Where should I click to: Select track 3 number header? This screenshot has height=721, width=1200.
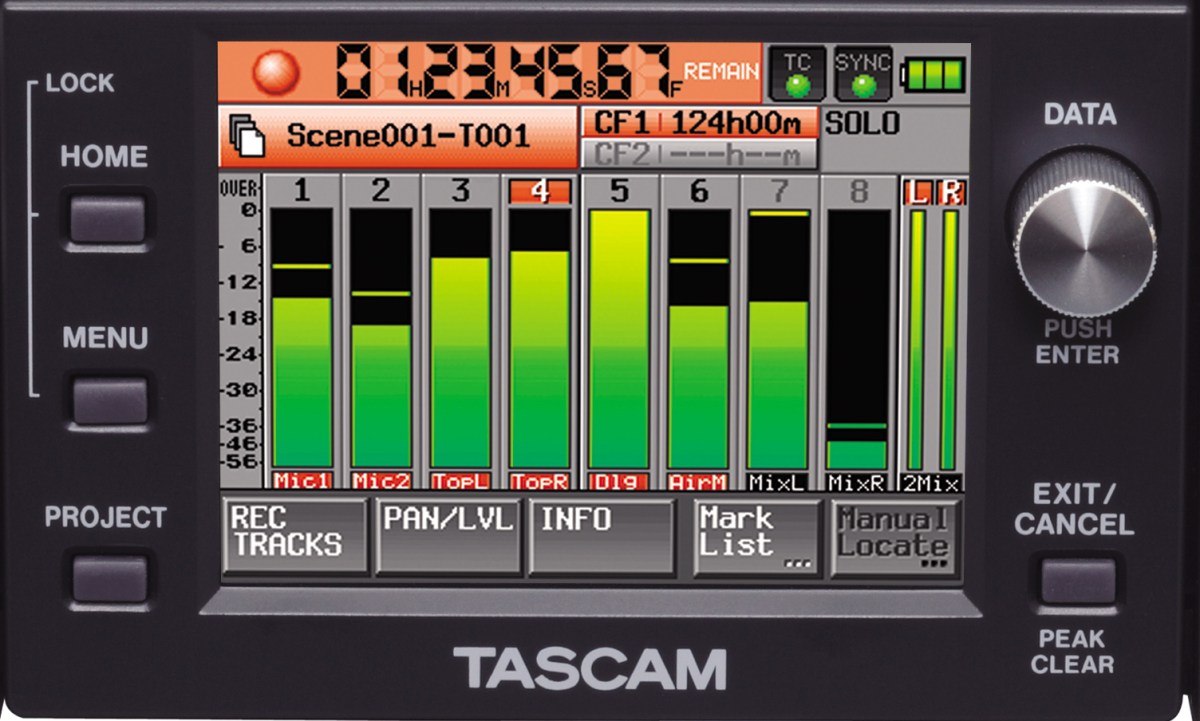460,190
